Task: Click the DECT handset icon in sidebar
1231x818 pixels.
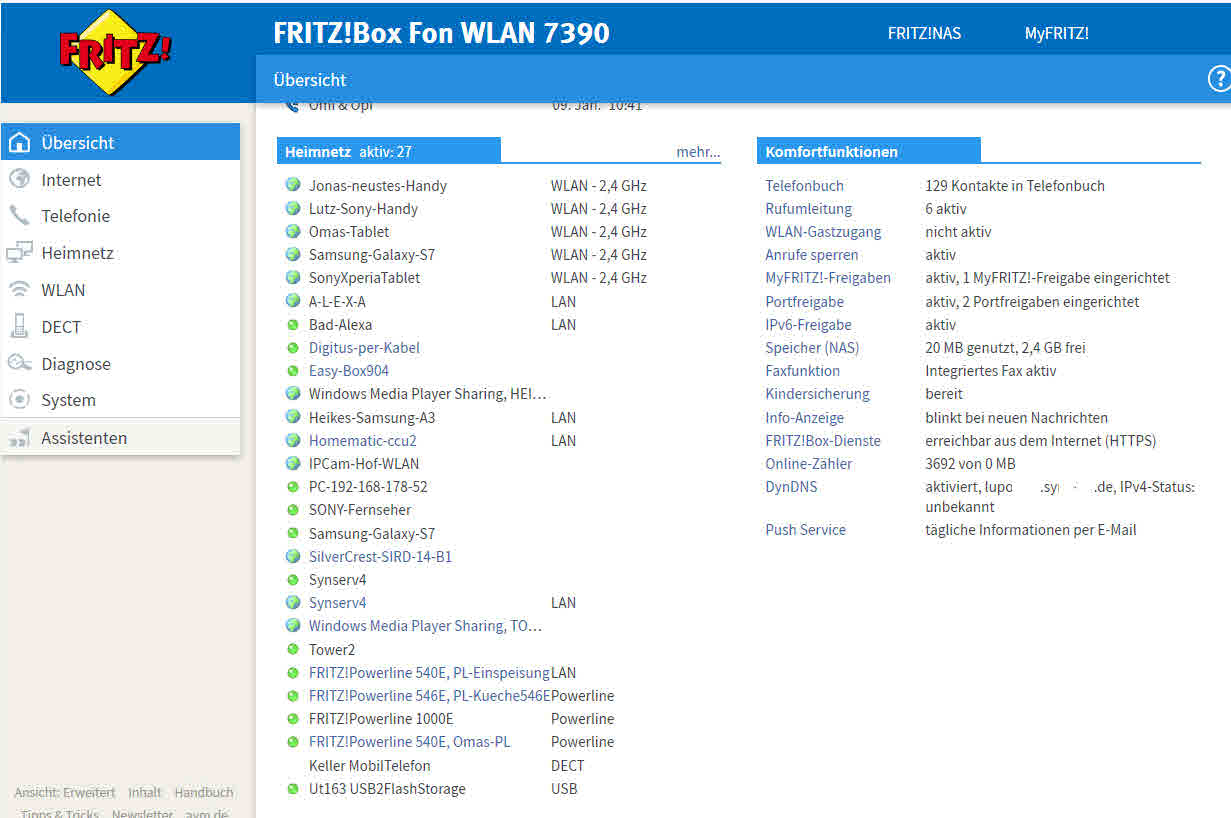Action: 19,327
